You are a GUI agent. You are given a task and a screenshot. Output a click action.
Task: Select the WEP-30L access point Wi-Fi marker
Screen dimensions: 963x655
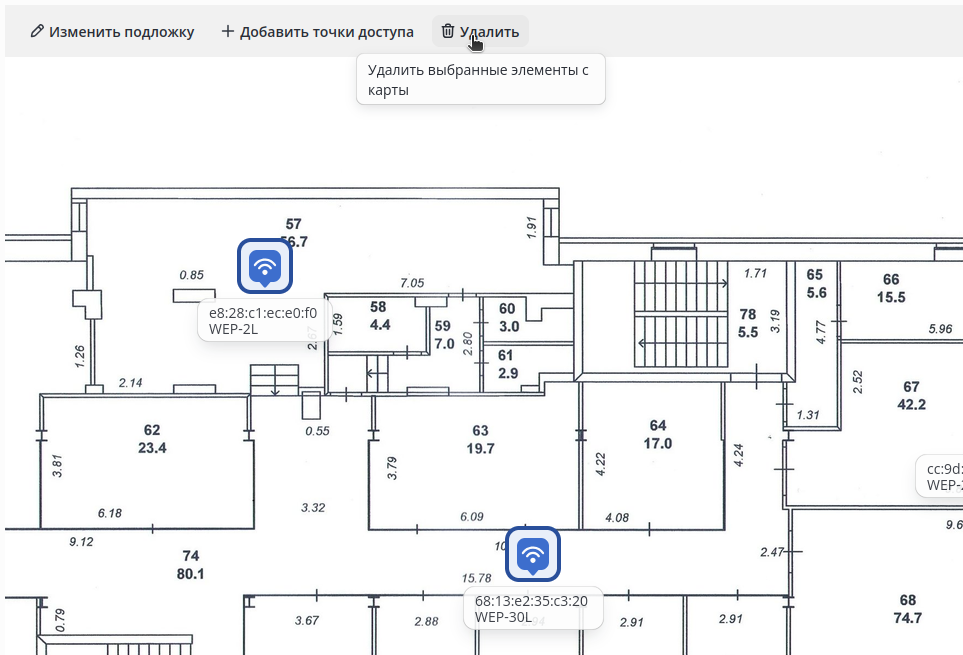coord(532,554)
